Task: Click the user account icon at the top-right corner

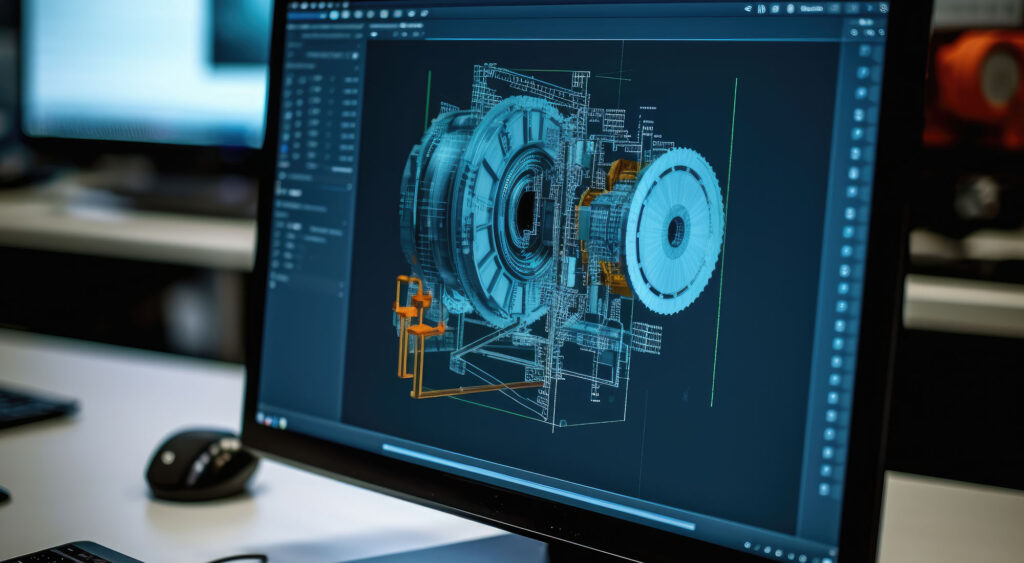Action: 884,8
